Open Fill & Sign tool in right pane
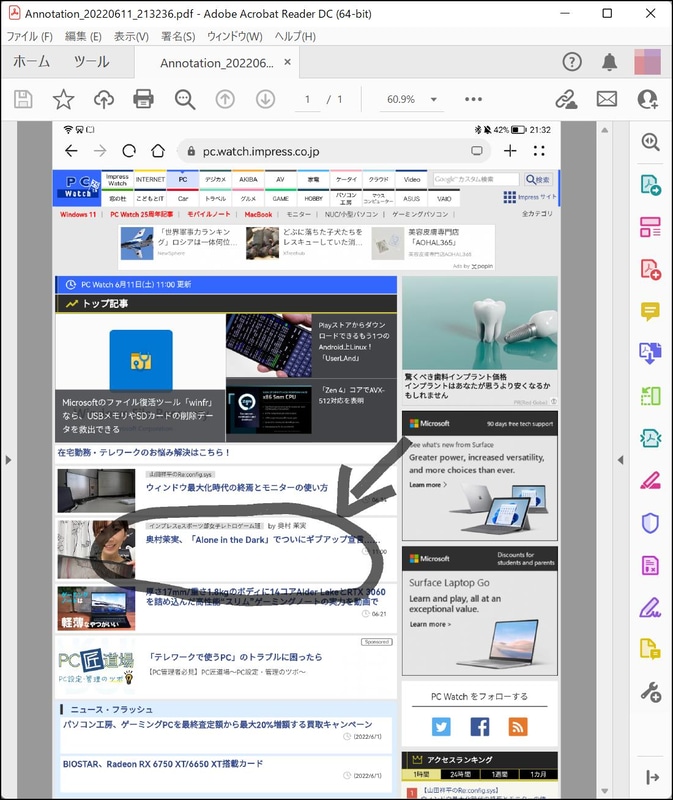673x800 pixels. (x=650, y=608)
